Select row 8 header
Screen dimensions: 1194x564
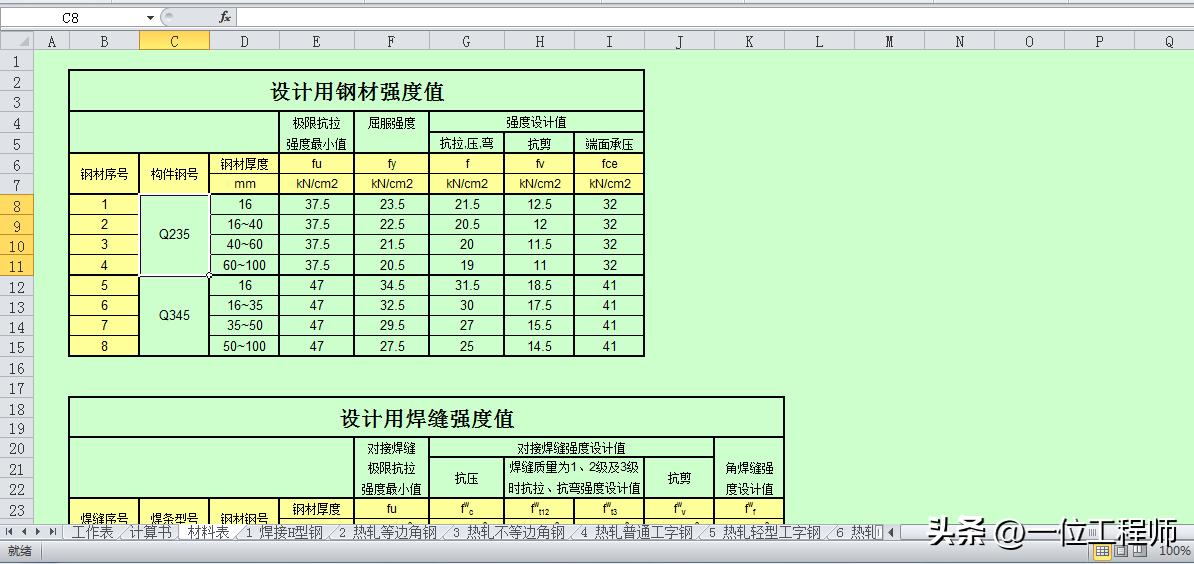[x=18, y=206]
